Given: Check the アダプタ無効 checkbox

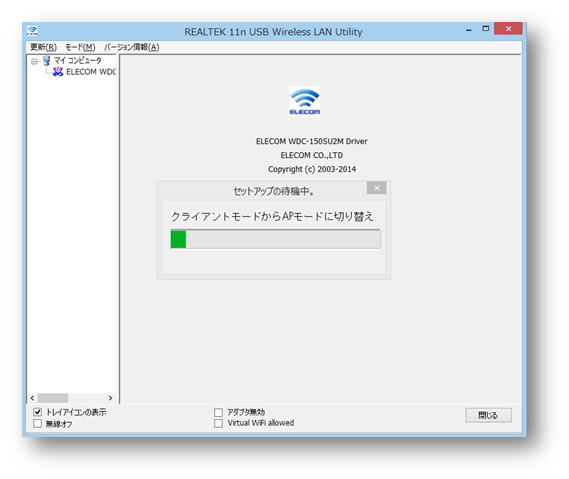Looking at the screenshot, I should (x=218, y=412).
